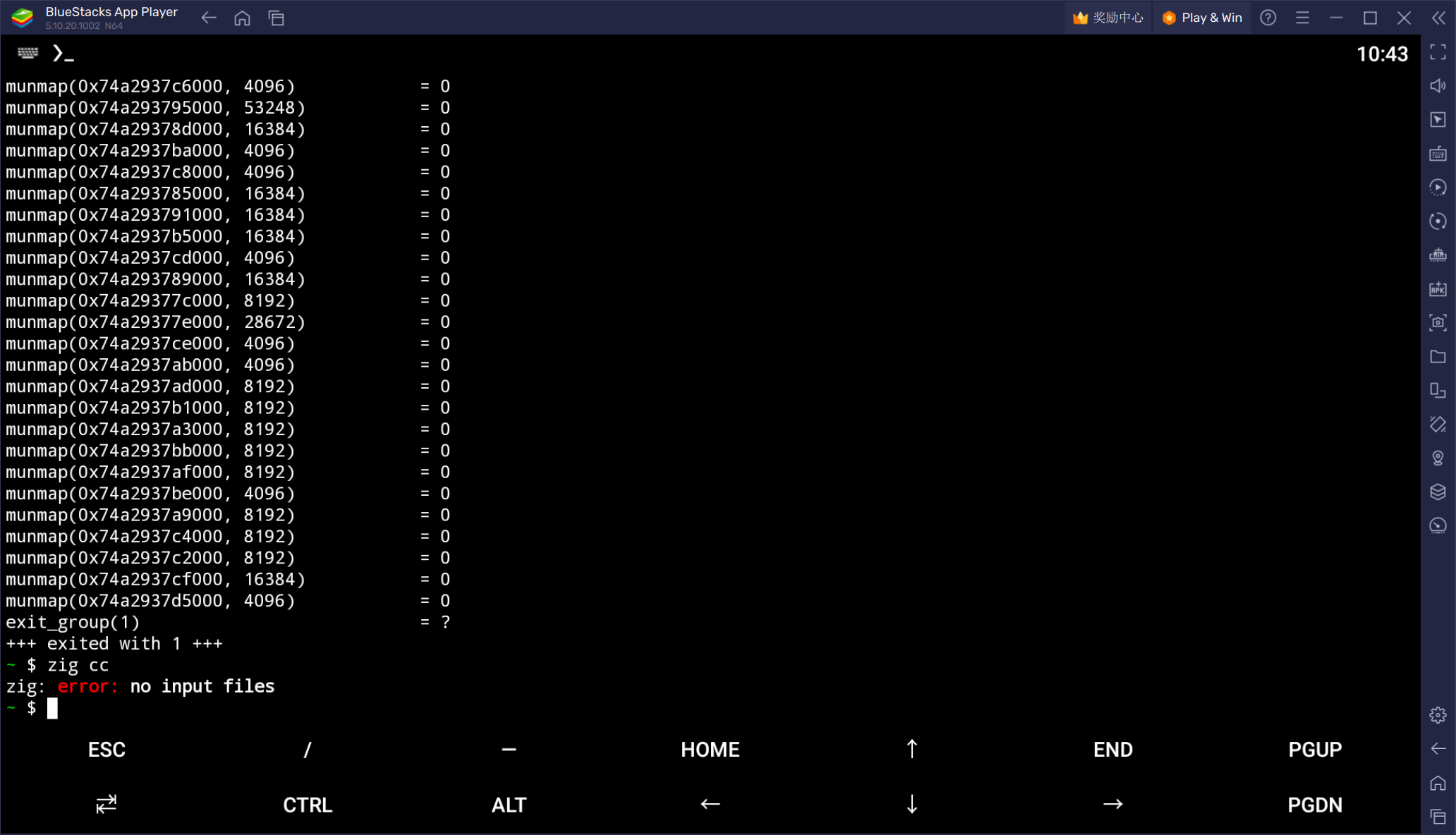Open the location spoofing tool

[1438, 458]
